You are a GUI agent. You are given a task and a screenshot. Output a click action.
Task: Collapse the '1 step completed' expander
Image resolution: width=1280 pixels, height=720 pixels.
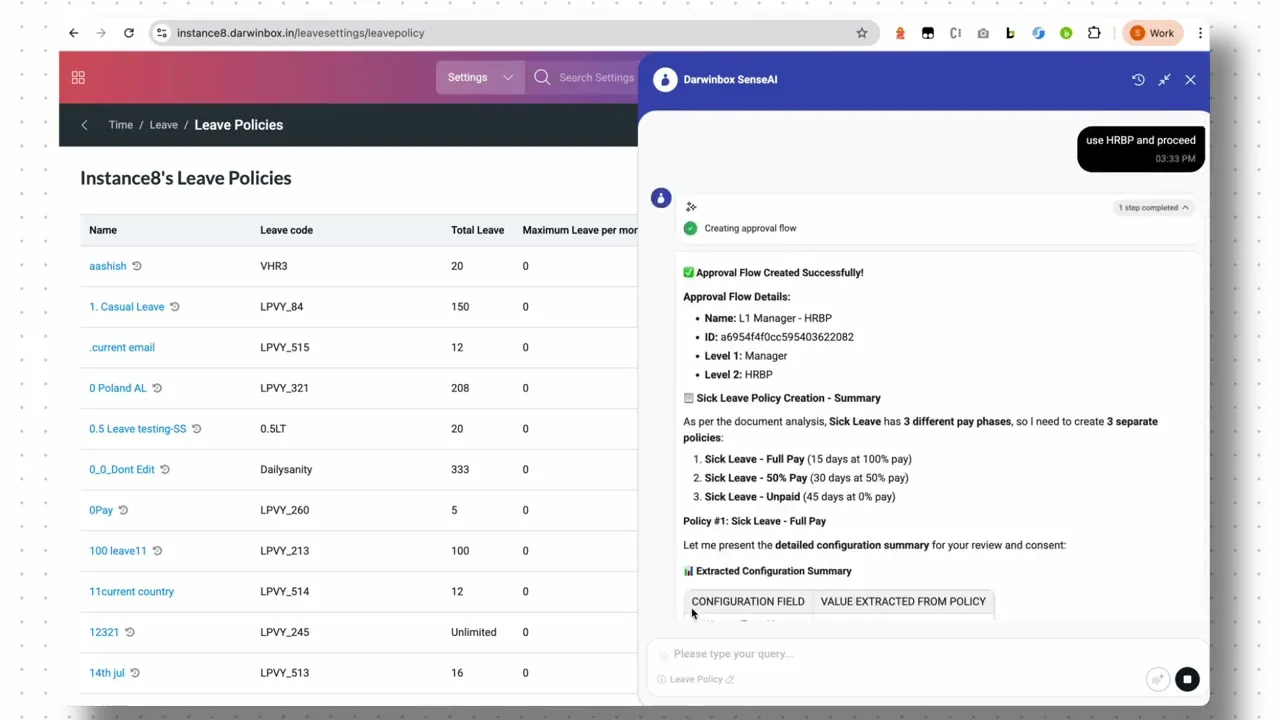1153,208
